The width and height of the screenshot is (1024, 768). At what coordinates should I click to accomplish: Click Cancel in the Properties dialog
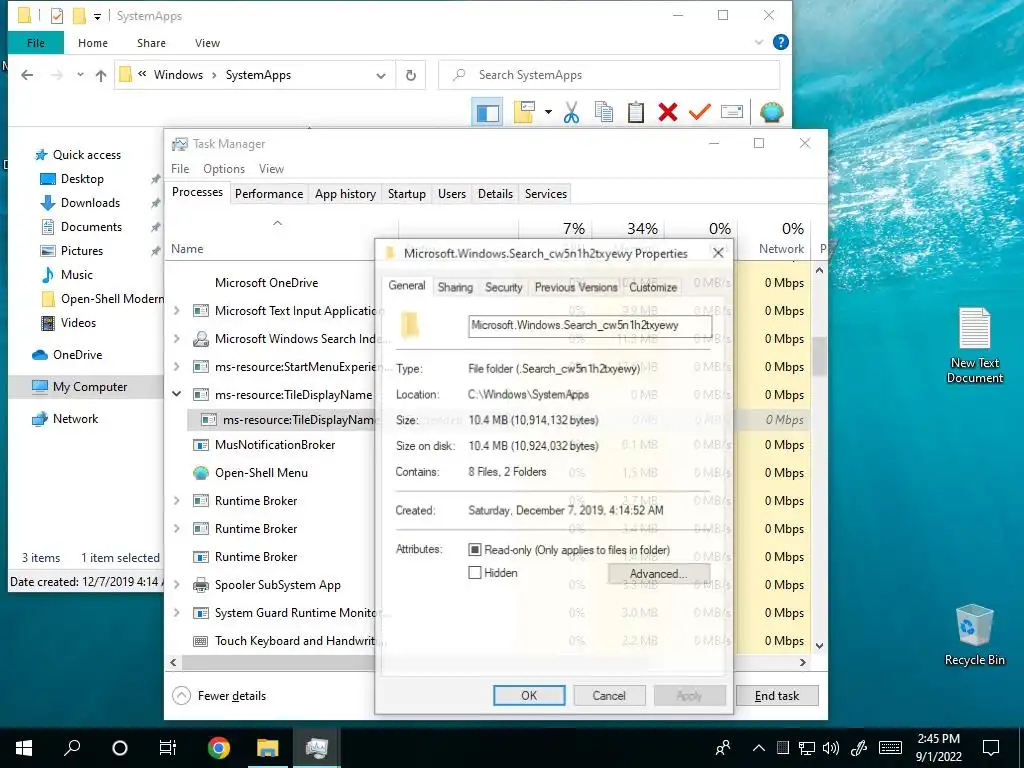[x=609, y=696]
